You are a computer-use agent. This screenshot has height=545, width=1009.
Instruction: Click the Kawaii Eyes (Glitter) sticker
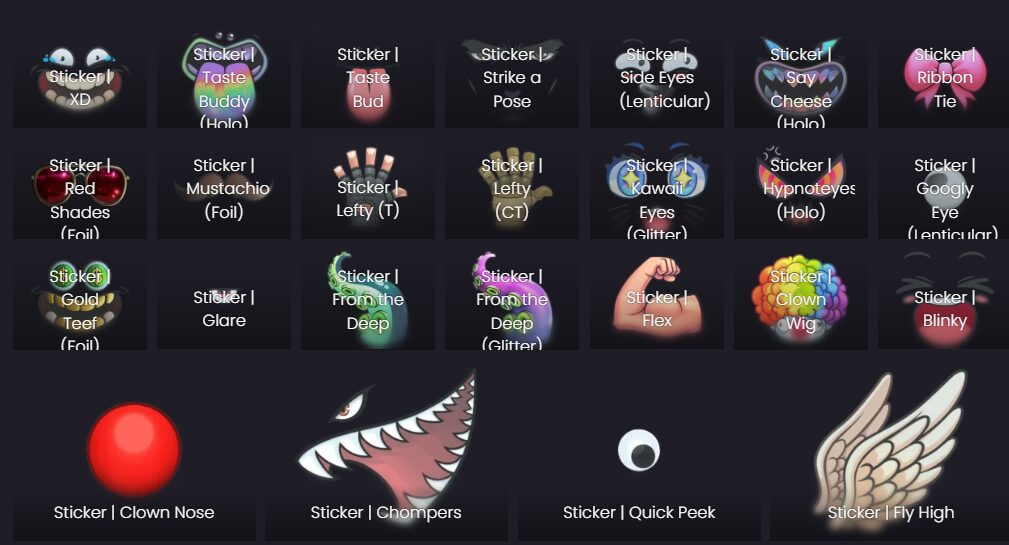pos(657,191)
